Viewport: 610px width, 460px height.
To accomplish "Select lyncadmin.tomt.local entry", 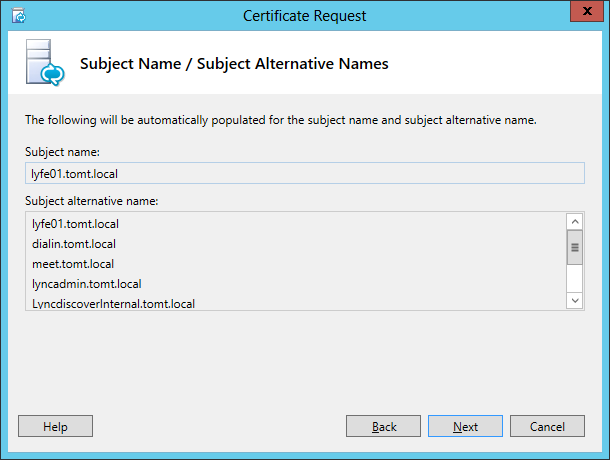I will (86, 284).
